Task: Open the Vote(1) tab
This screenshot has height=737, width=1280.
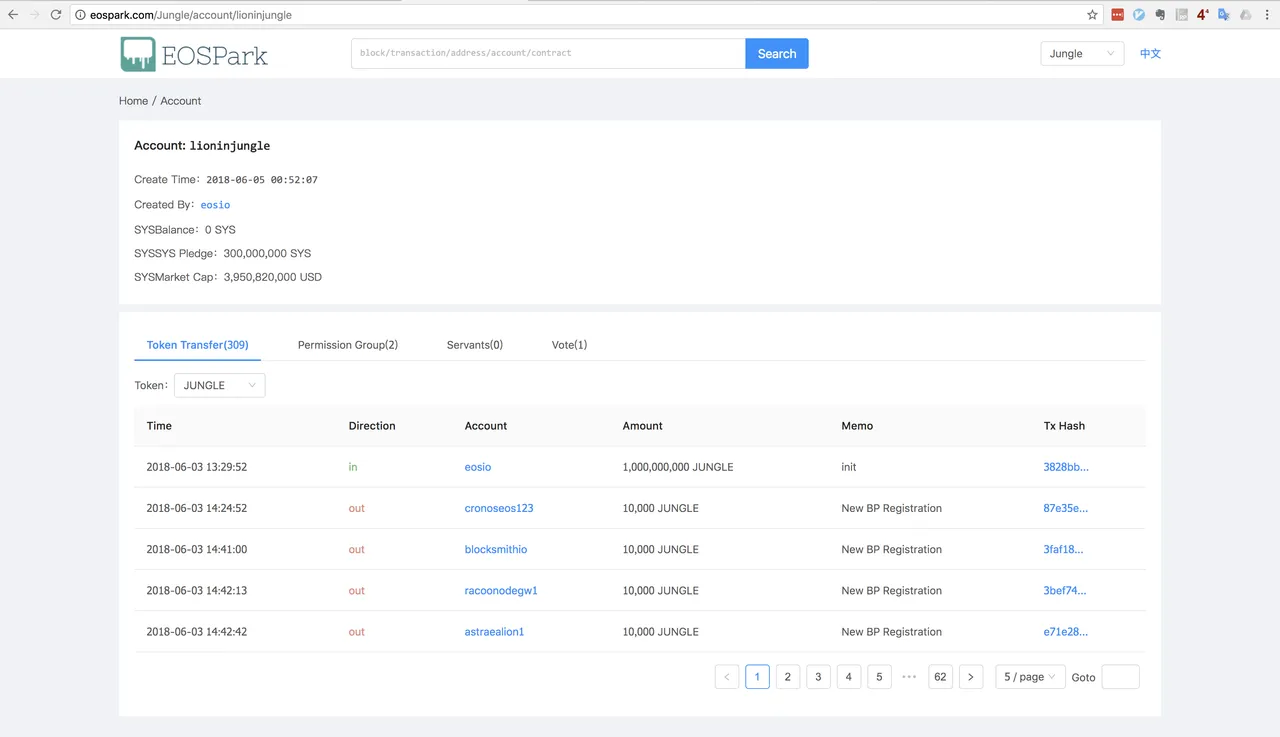Action: point(569,345)
